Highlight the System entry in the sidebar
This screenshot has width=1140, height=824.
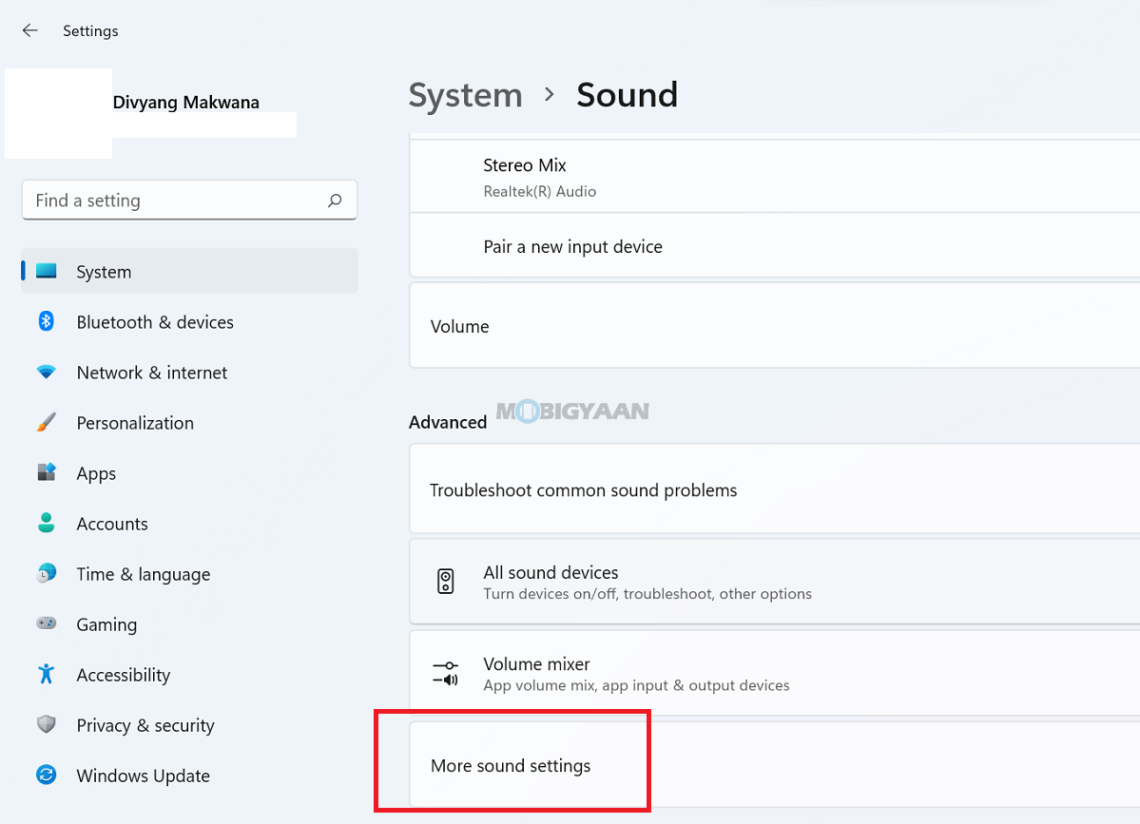pos(103,271)
